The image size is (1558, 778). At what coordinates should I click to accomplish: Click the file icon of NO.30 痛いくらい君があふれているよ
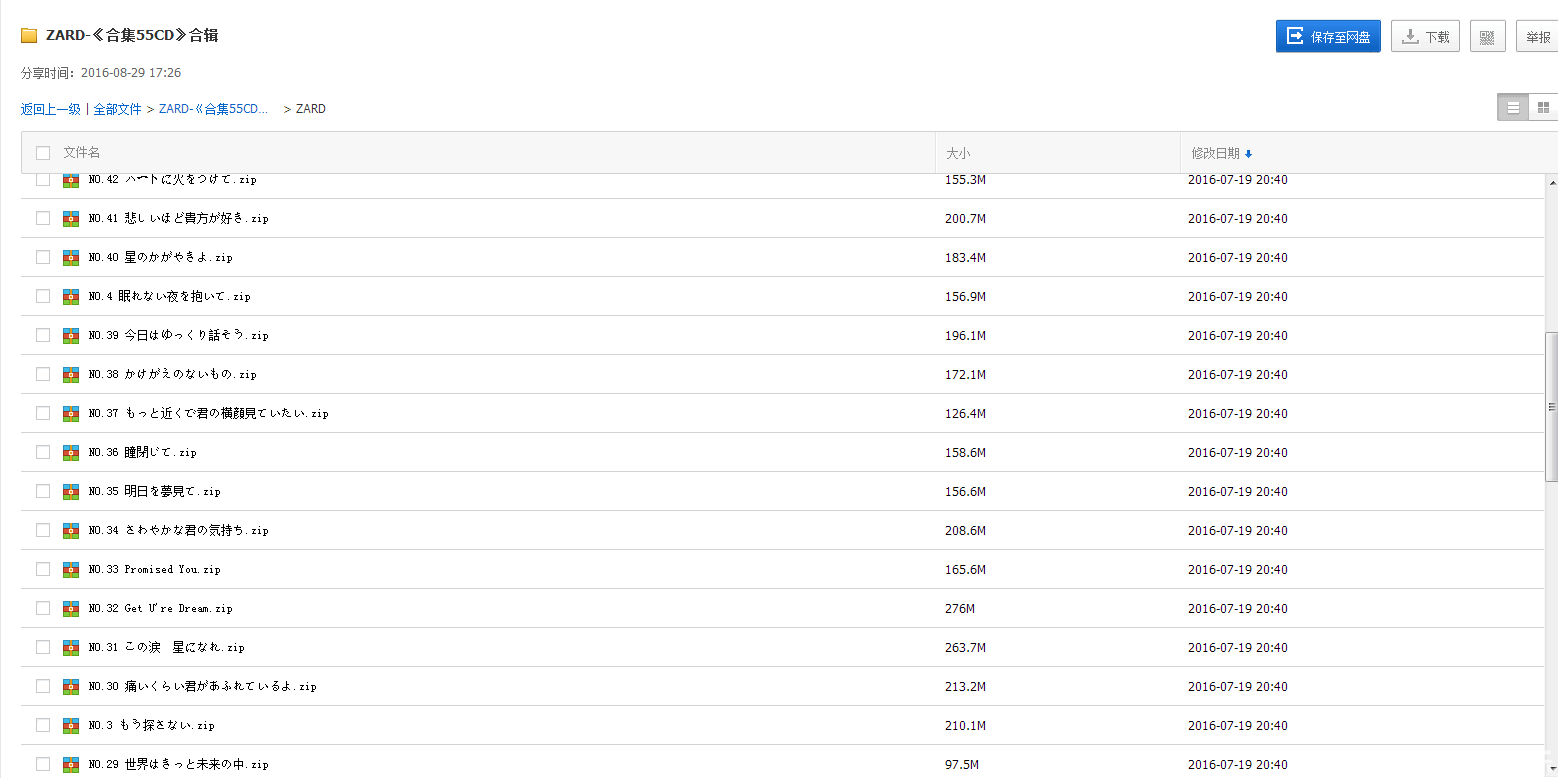71,686
